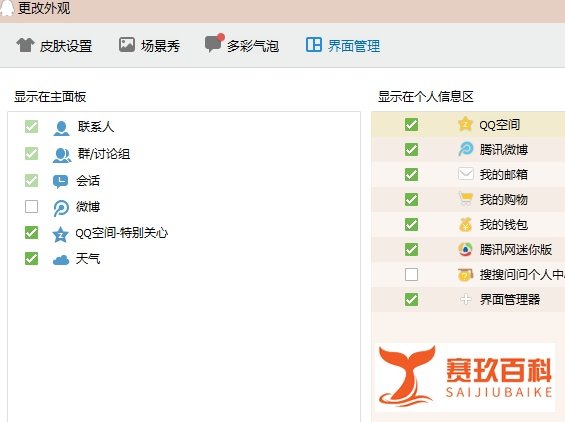Click the T-shirt skin settings icon
Image resolution: width=565 pixels, height=422 pixels.
pos(25,45)
